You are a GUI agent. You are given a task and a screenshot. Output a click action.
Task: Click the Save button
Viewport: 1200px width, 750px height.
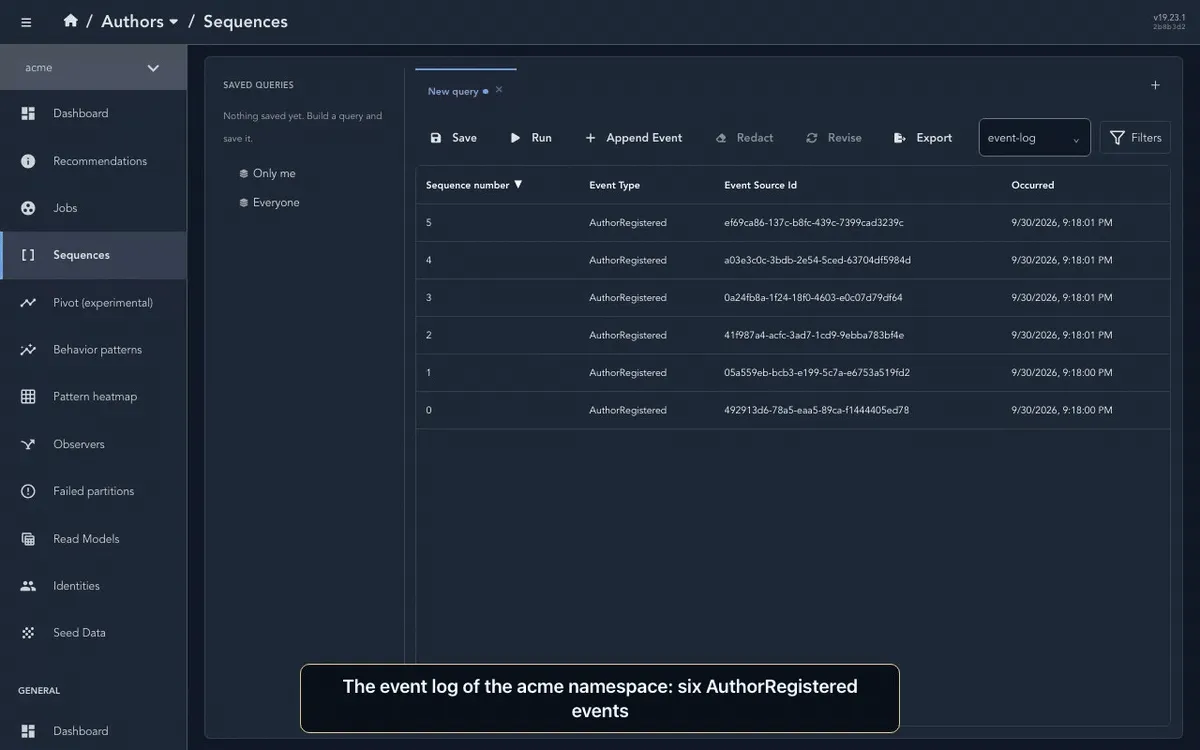(x=453, y=138)
